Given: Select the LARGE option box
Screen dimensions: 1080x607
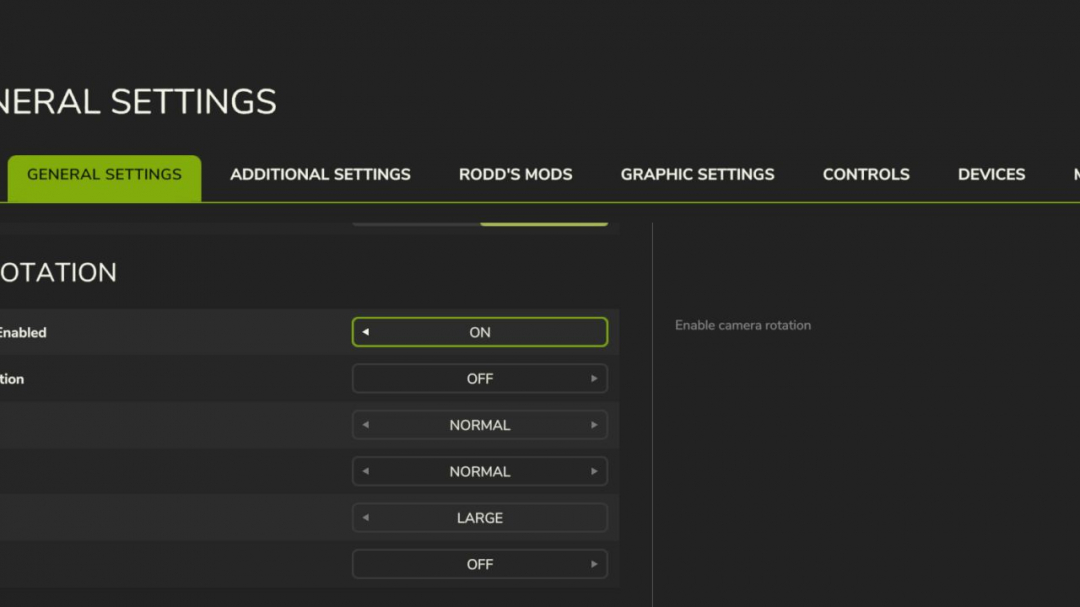Looking at the screenshot, I should pyautogui.click(x=480, y=517).
